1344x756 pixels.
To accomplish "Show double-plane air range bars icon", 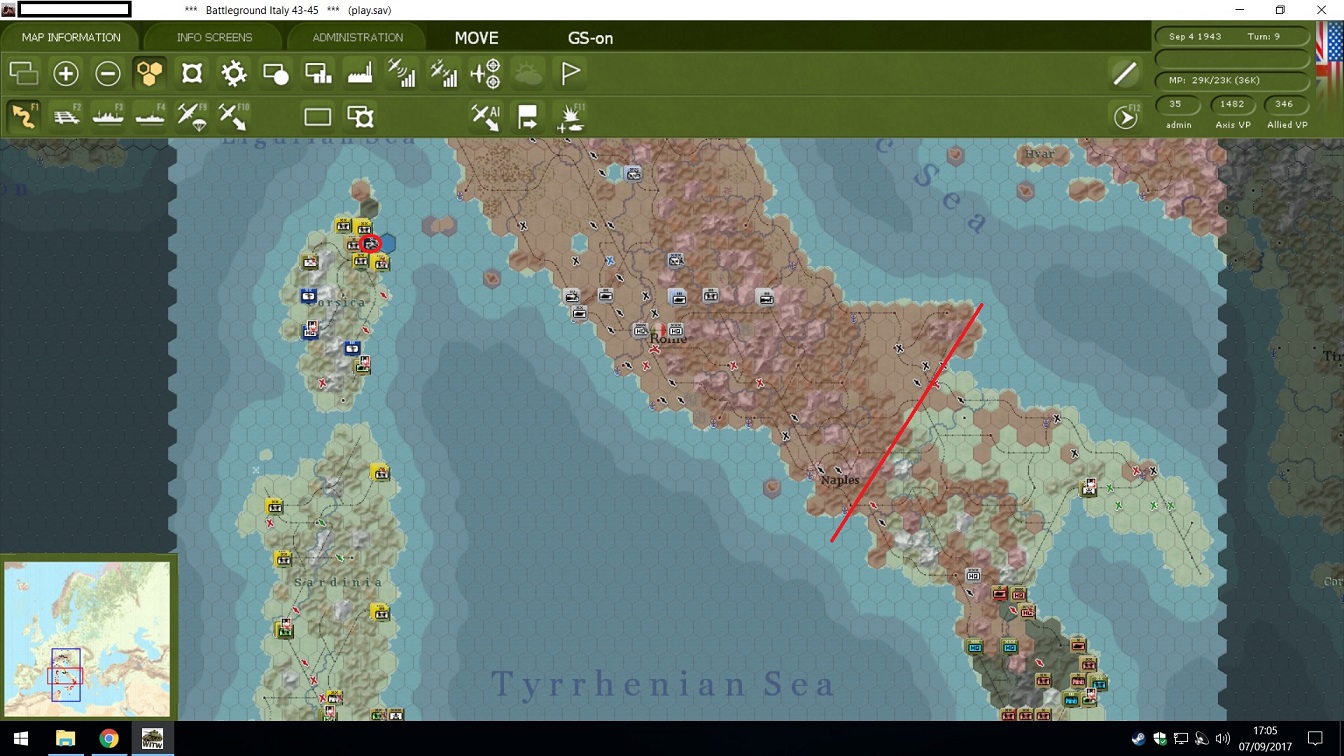I will (x=444, y=73).
